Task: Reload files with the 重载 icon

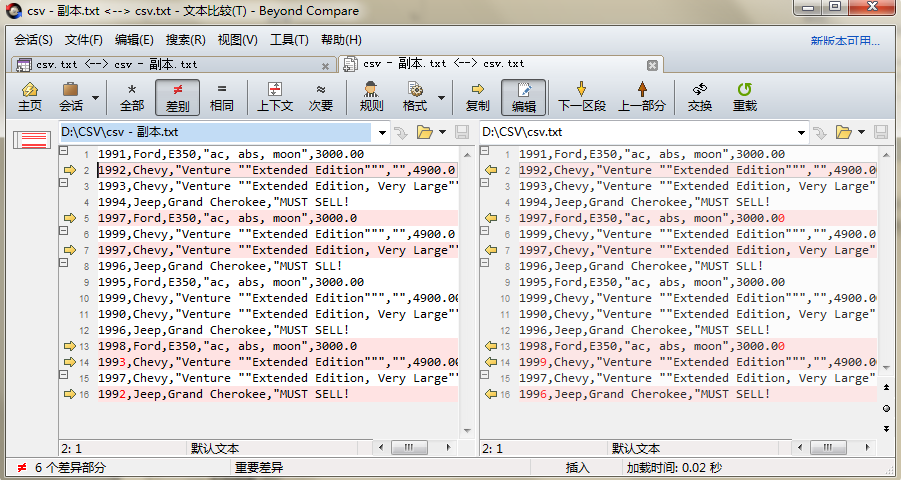Action: pyautogui.click(x=744, y=96)
